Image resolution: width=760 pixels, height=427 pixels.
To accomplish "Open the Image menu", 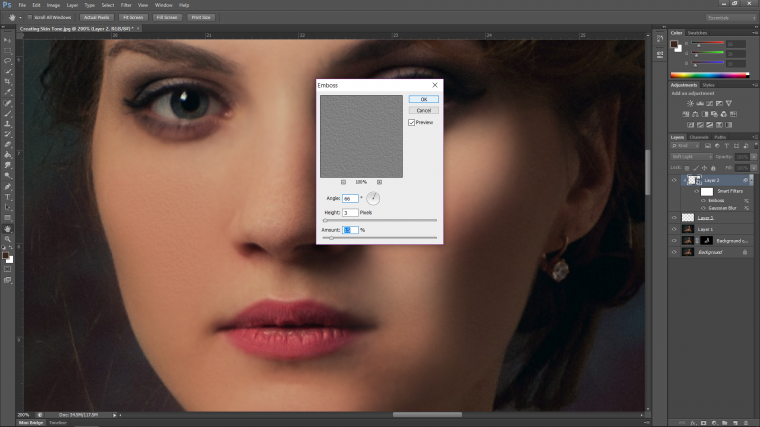I will pos(53,5).
